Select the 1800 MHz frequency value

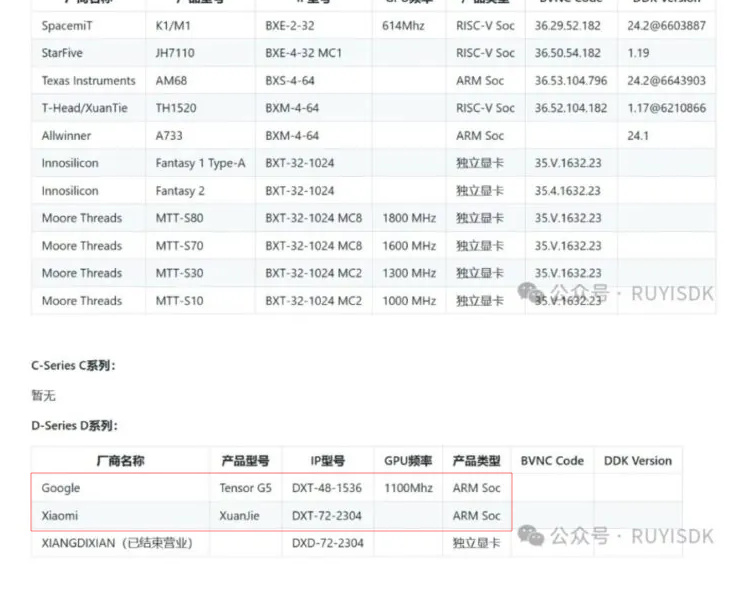point(409,218)
